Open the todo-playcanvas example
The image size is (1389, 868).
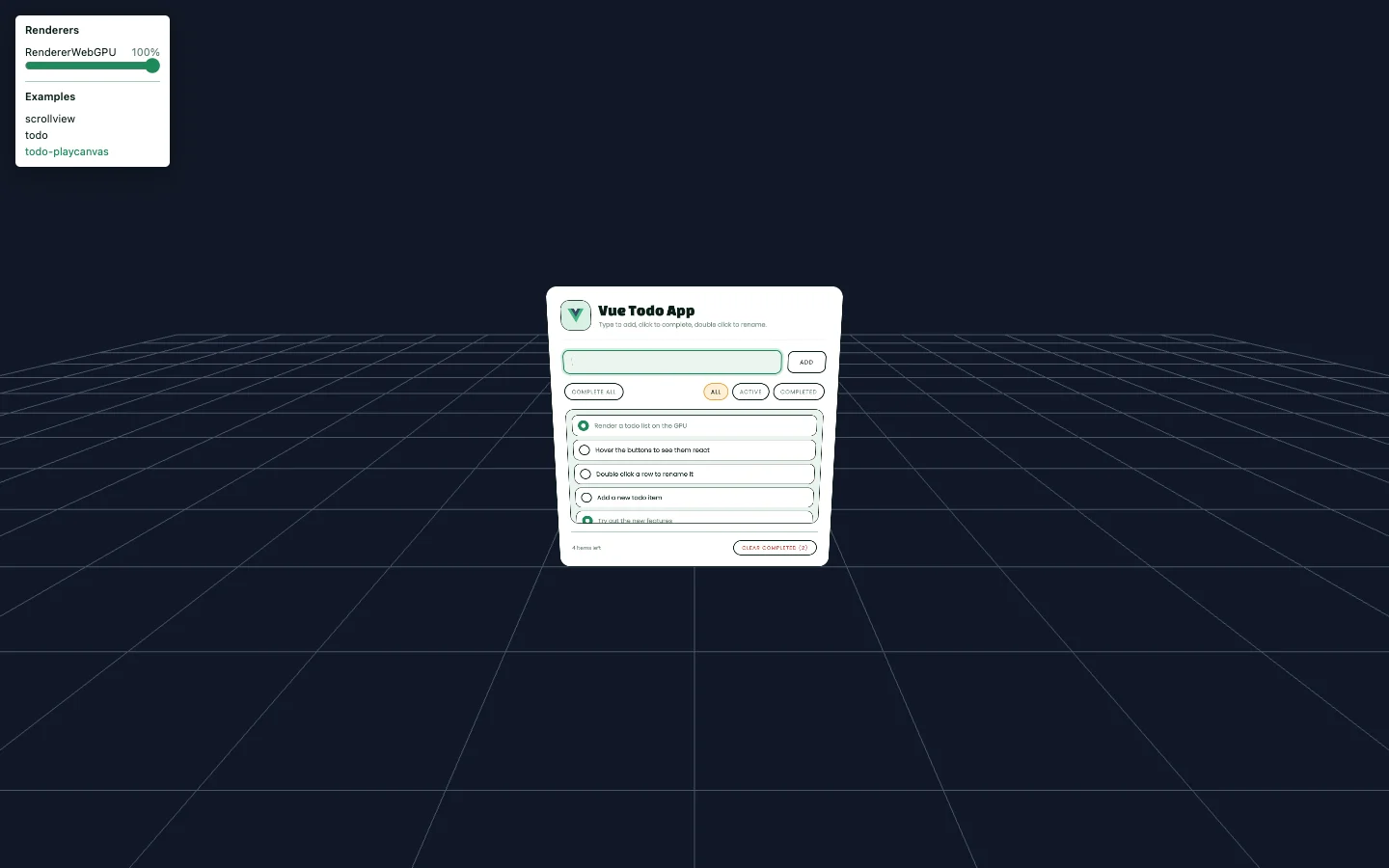pos(67,151)
